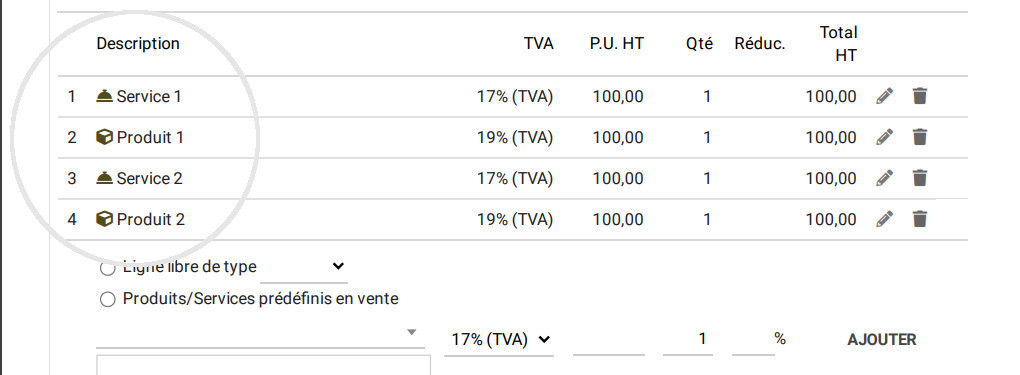Click the quantity field showing 1
This screenshot has width=1020, height=375.
tap(688, 339)
